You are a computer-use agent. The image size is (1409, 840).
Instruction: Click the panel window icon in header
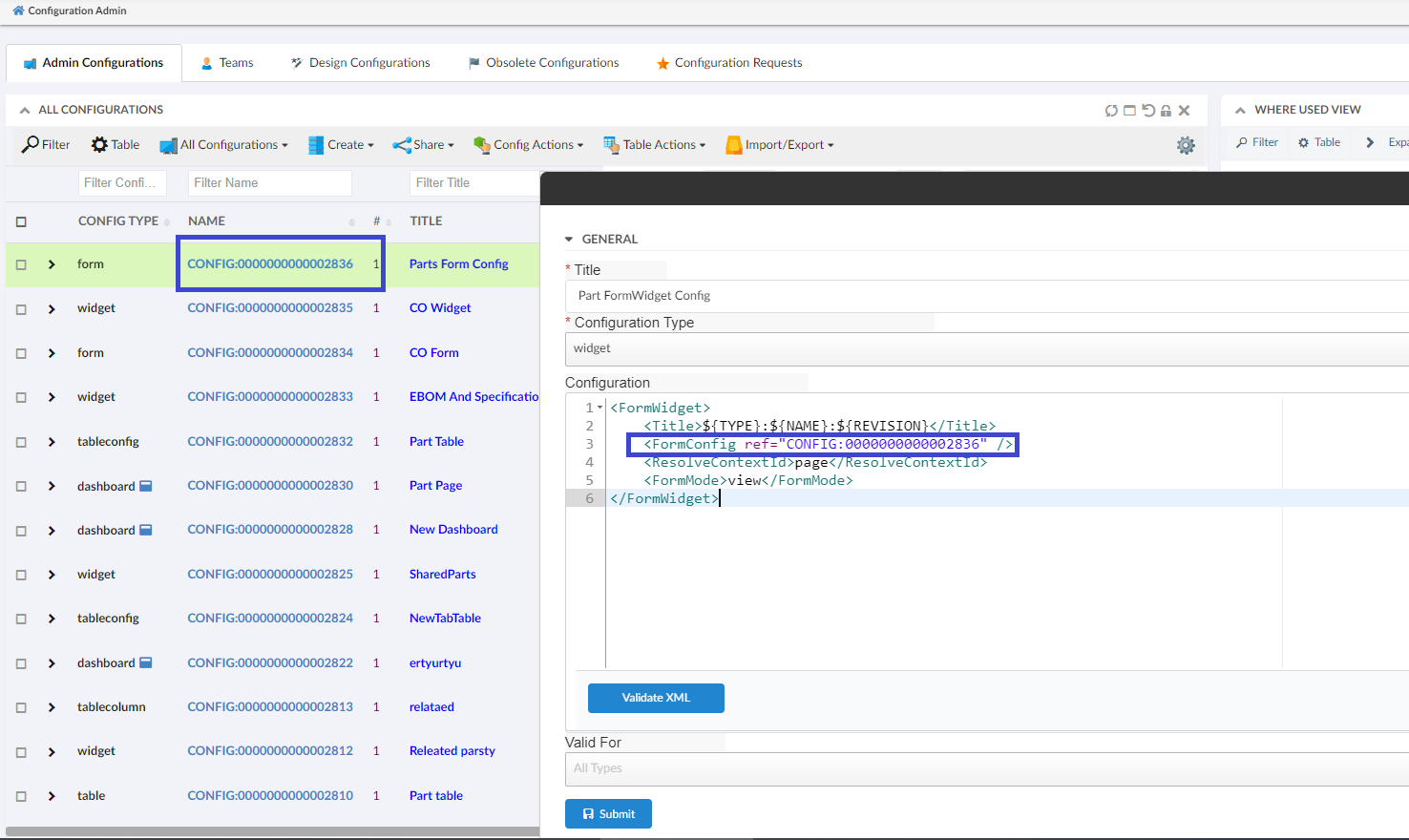[1129, 111]
